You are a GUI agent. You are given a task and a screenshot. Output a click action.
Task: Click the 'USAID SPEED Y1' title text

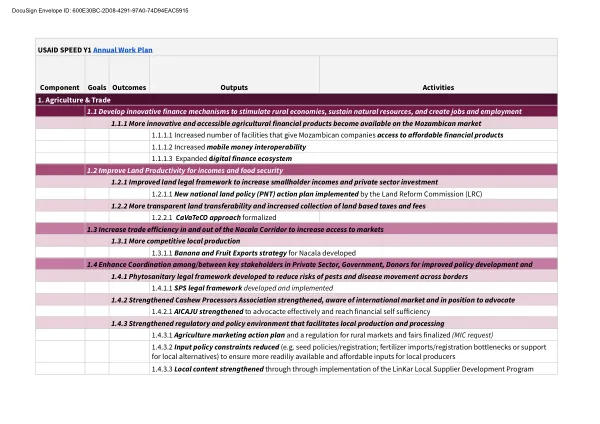[64, 50]
